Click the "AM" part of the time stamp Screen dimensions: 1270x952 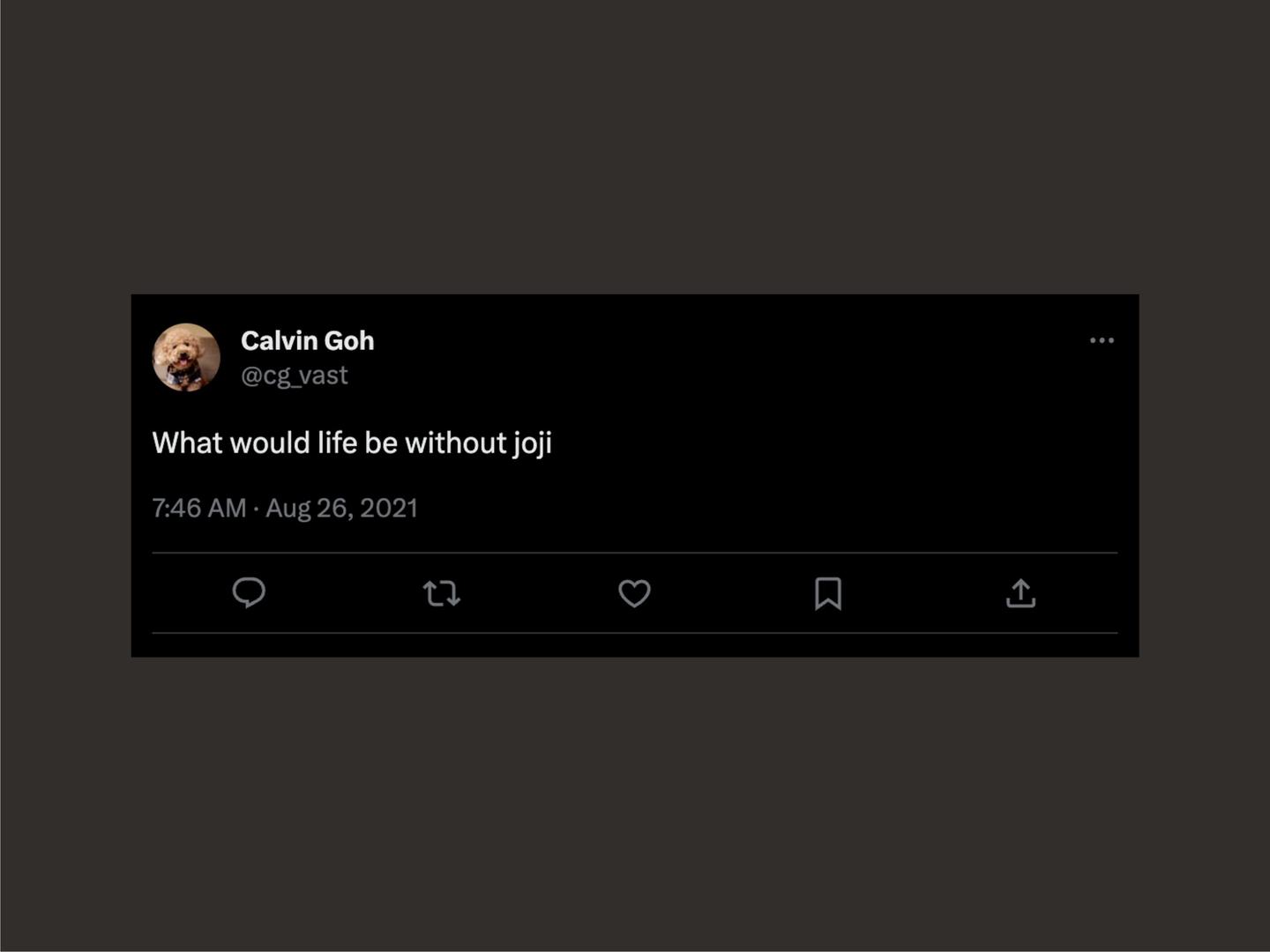[x=227, y=508]
